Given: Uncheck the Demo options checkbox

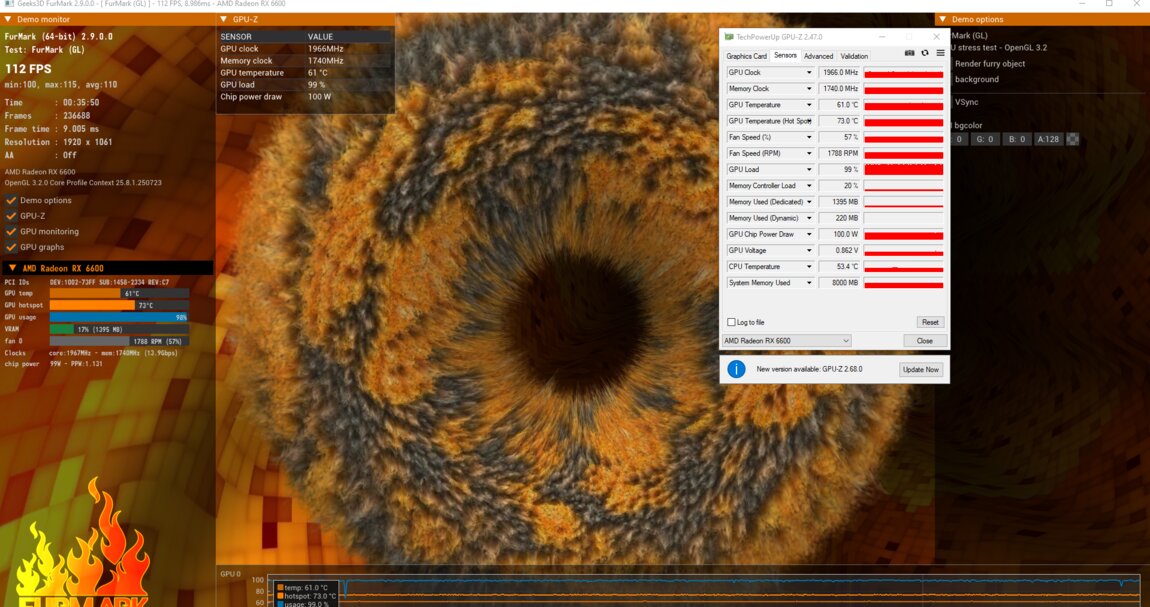Looking at the screenshot, I should 11,200.
